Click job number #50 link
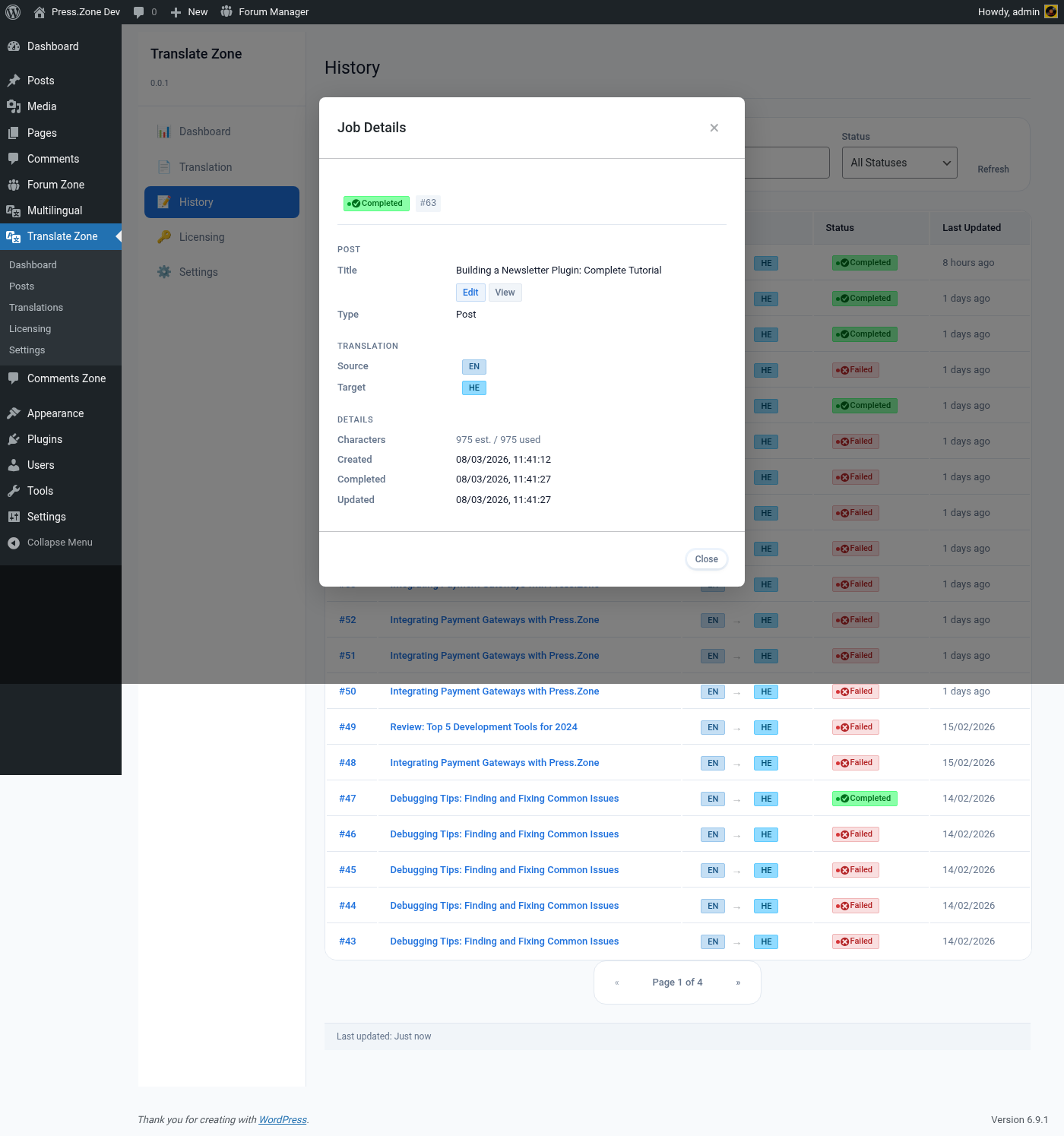This screenshot has height=1136, width=1064. 347,691
